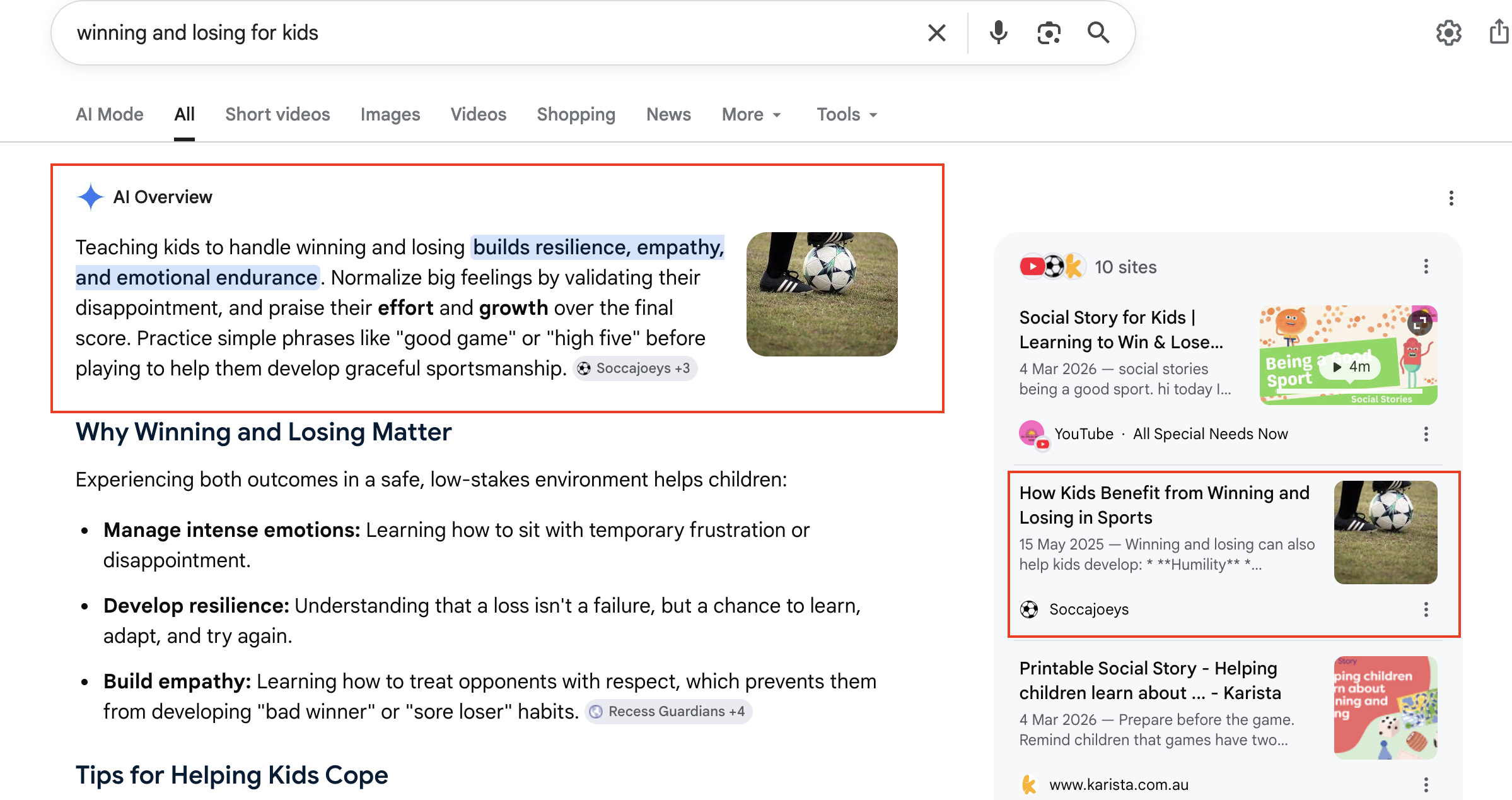Click the Karista favicon icon
Screen dimensions: 1512x800
(1029, 785)
